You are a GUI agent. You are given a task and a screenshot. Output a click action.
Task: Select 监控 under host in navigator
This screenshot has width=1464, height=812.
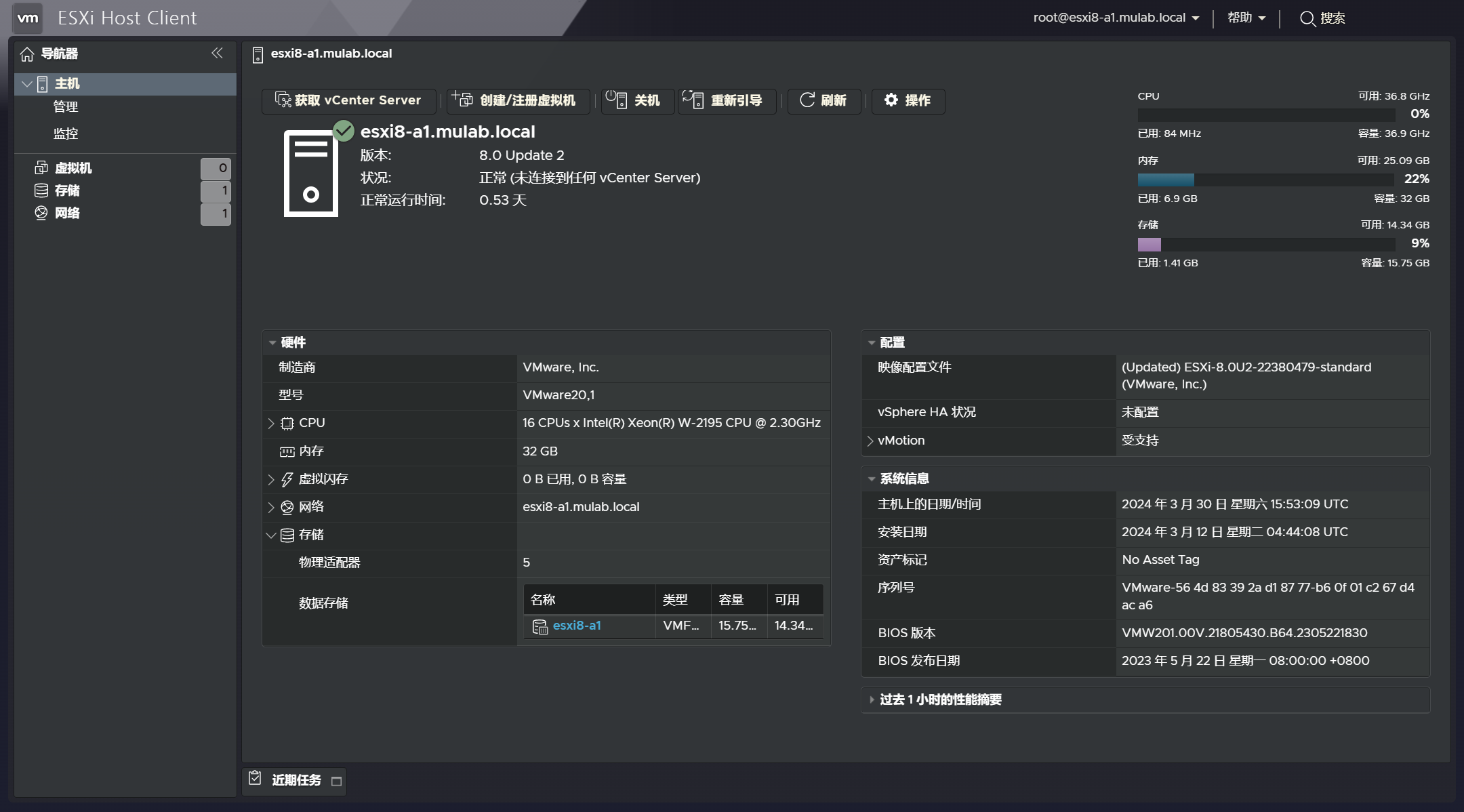click(x=66, y=134)
